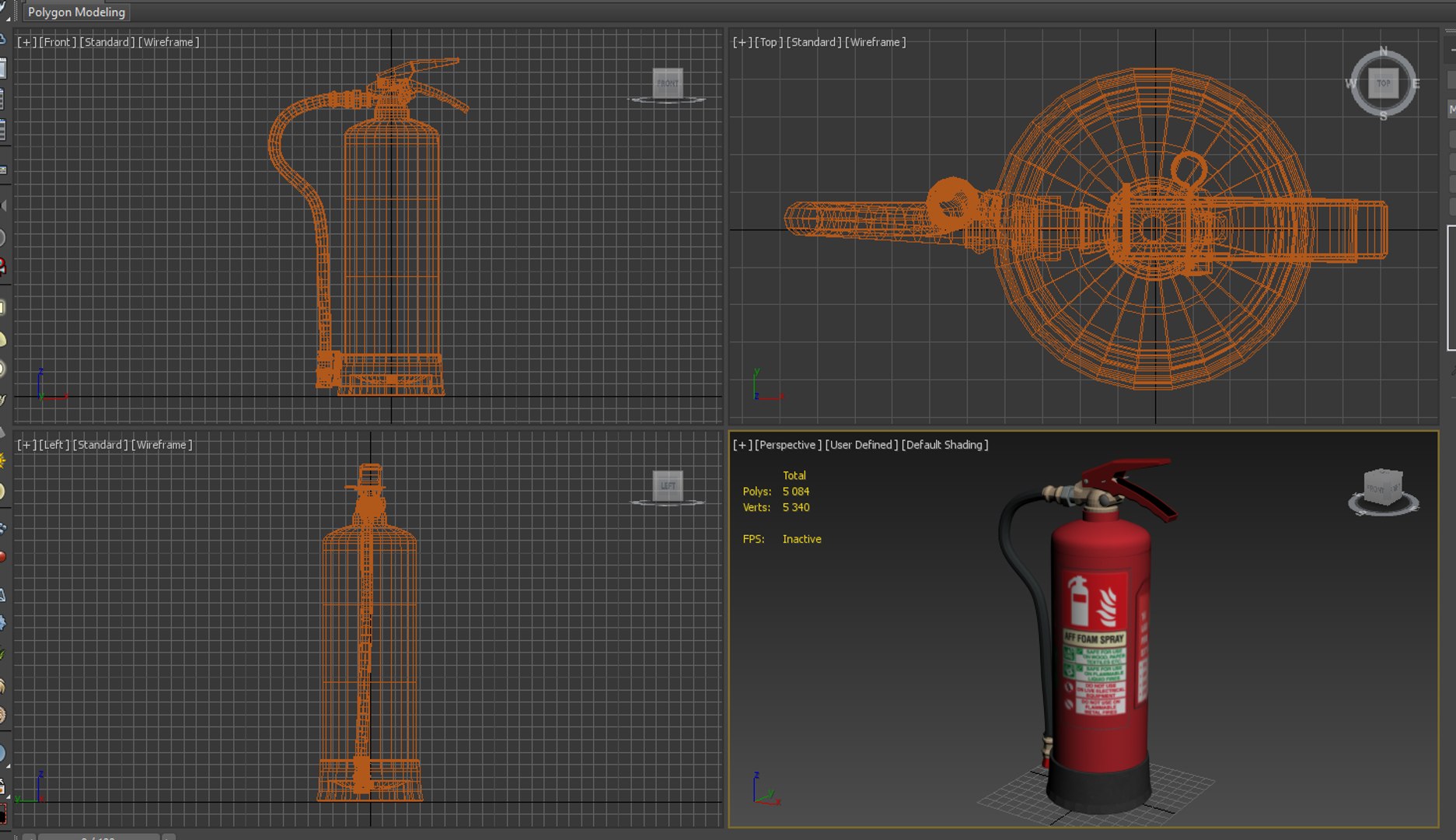Open the Polygon Modeling ribbon tab

click(76, 12)
